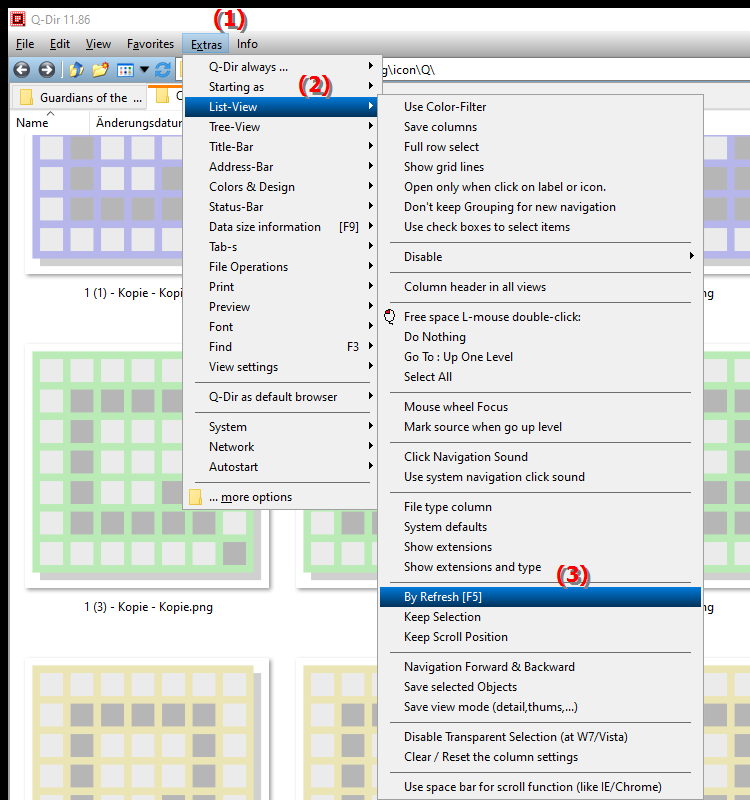
Task: Click the blue refresh arrows icon
Action: click(x=163, y=69)
